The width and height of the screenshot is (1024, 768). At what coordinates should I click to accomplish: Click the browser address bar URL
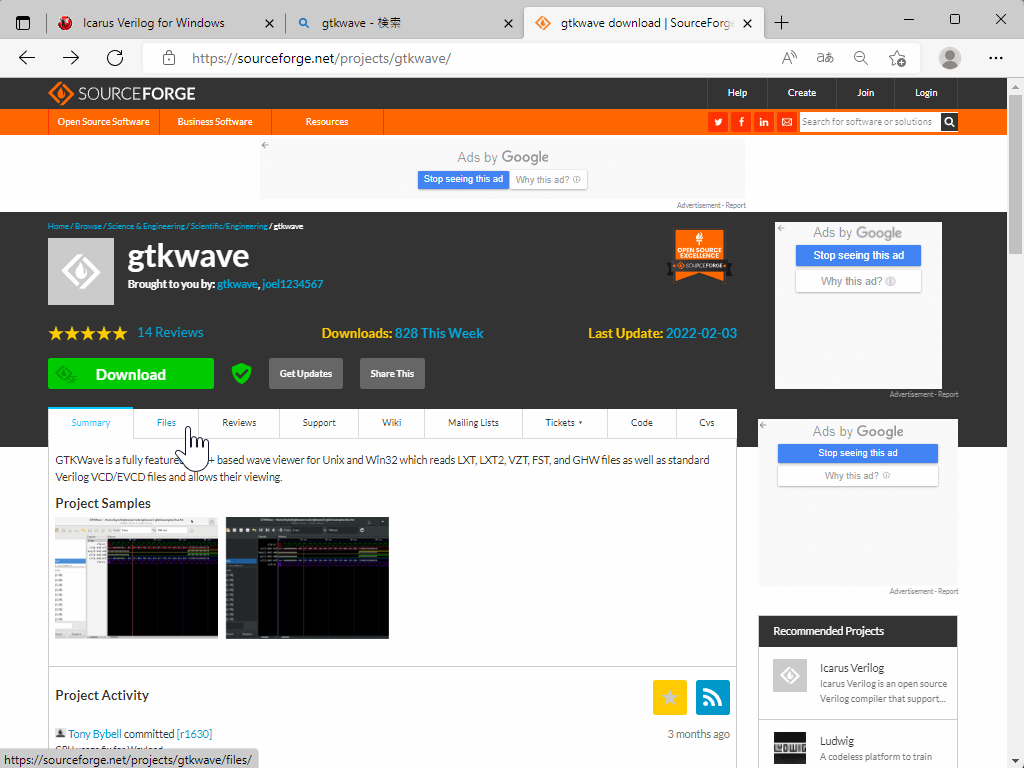point(321,58)
